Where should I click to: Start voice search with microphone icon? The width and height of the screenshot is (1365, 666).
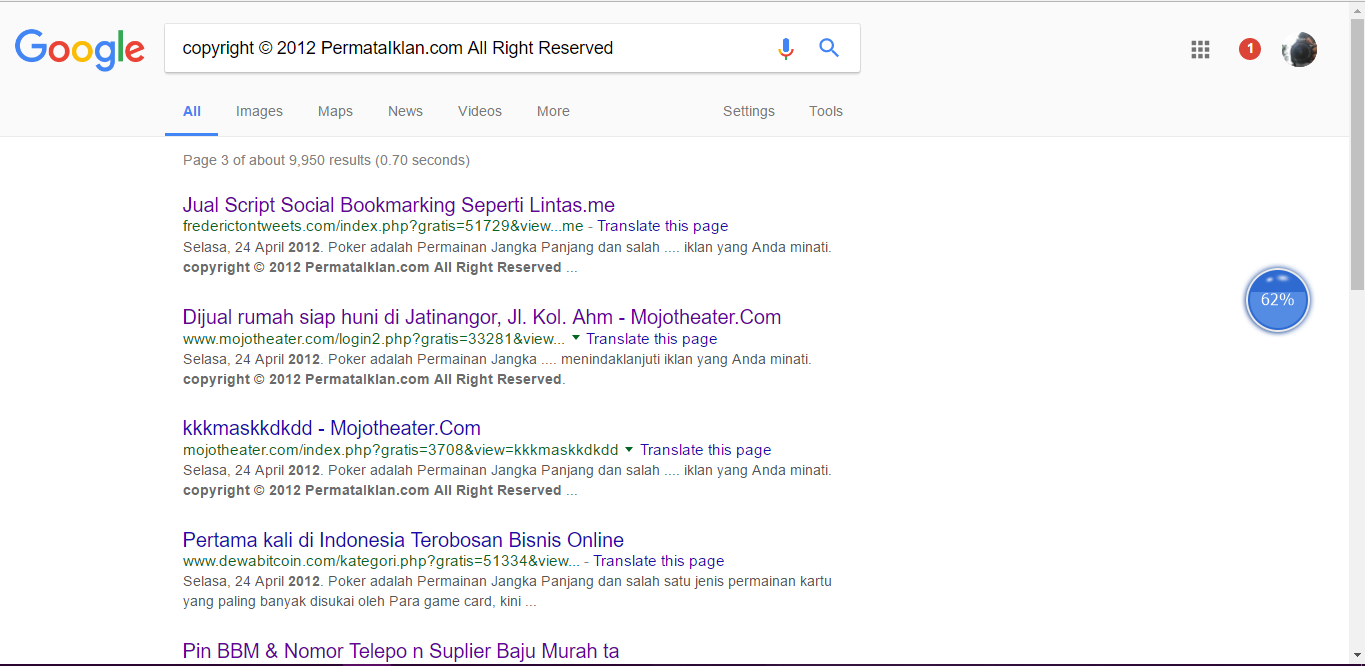coord(786,48)
